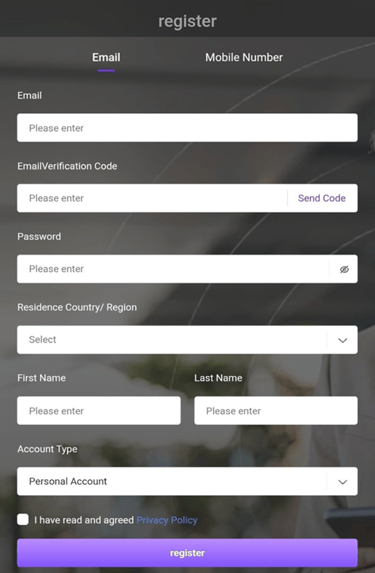
Task: Submit the purple register button
Action: [187, 553]
